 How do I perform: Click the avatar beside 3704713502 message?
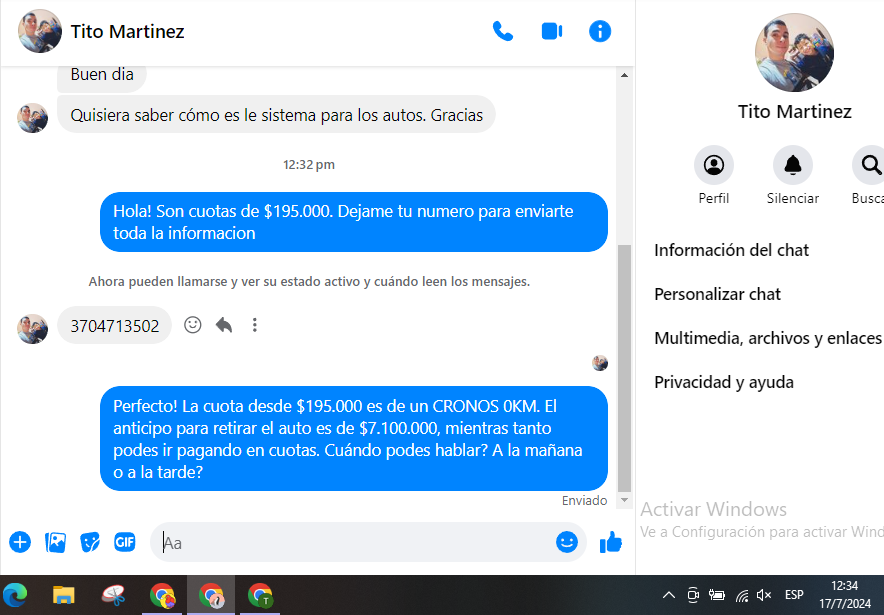[32, 329]
